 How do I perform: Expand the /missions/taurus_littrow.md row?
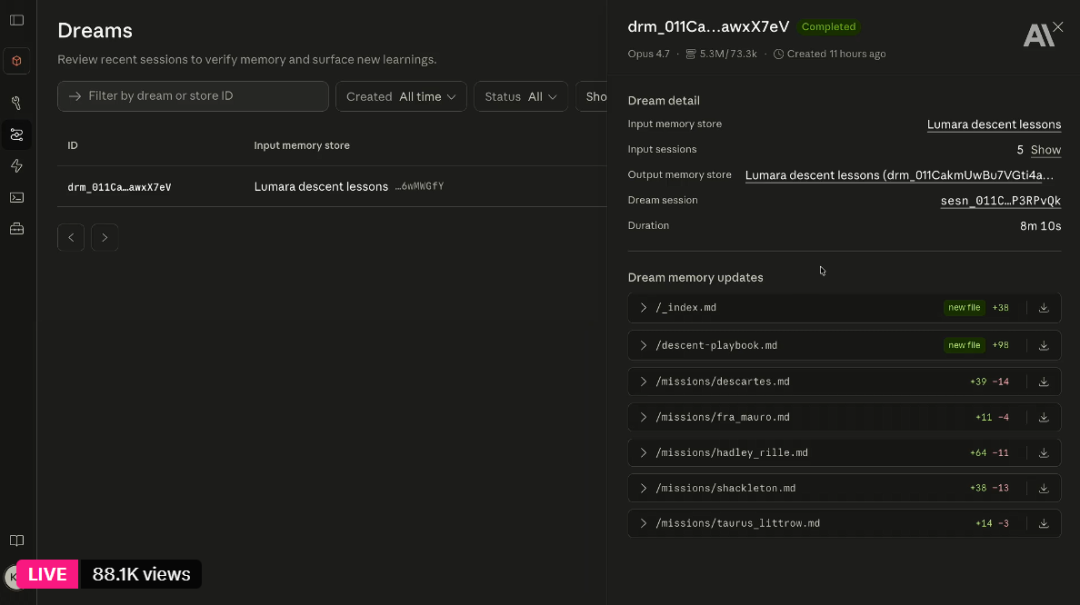click(x=643, y=524)
